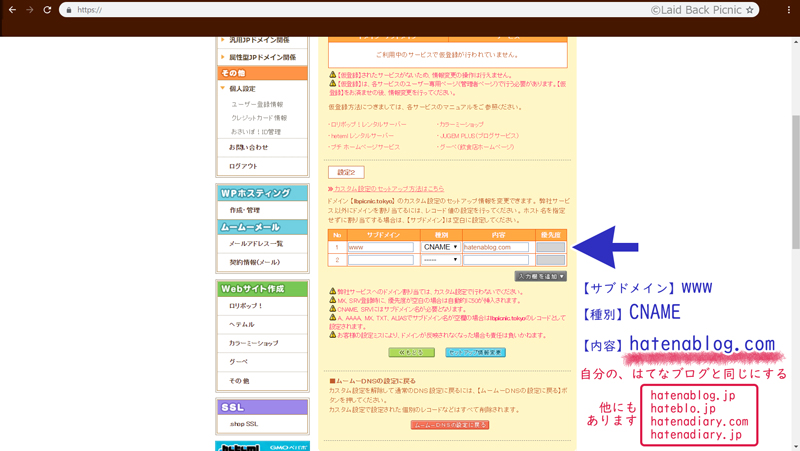Screen dimensions: 800x451
Task: Click the heteml GMO banner
Action: [262, 446]
